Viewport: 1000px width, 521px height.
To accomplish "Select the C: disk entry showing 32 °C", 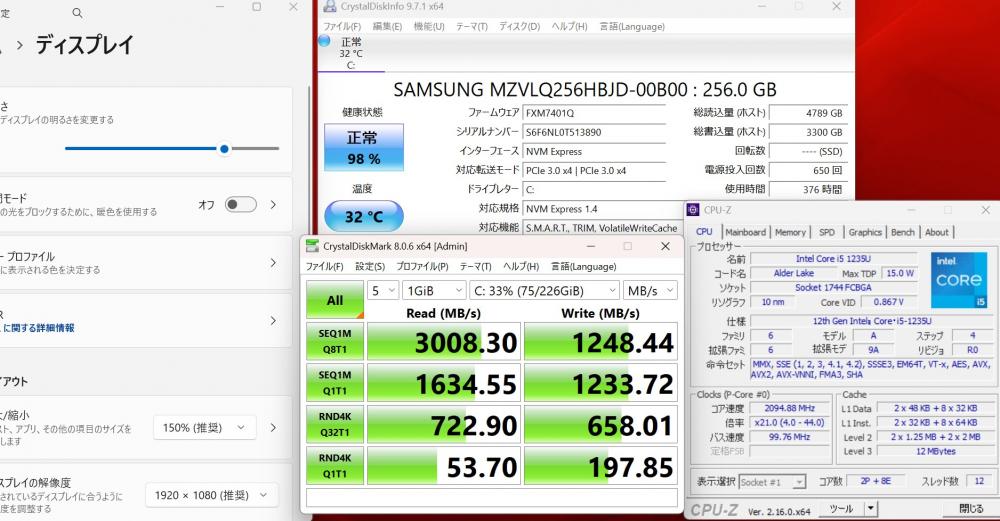I will pyautogui.click(x=351, y=53).
